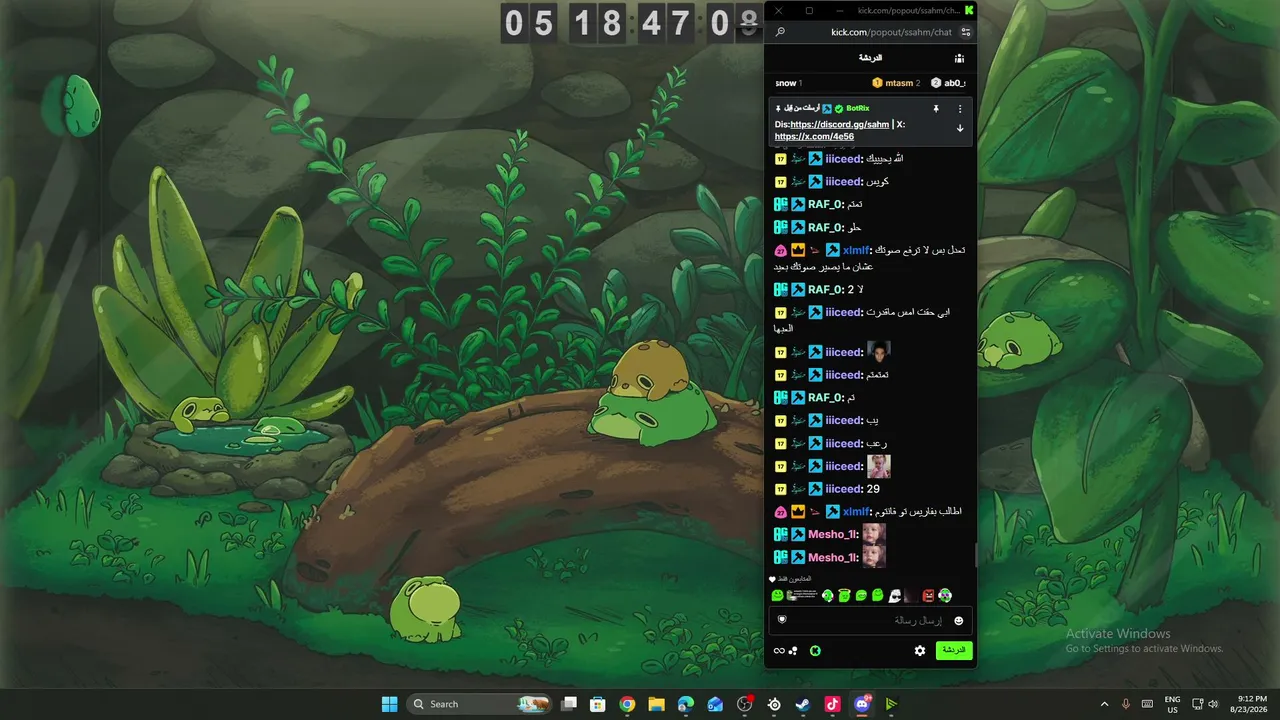Image resolution: width=1280 pixels, height=720 pixels.
Task: Show the chat viewers list icon
Action: 959,58
